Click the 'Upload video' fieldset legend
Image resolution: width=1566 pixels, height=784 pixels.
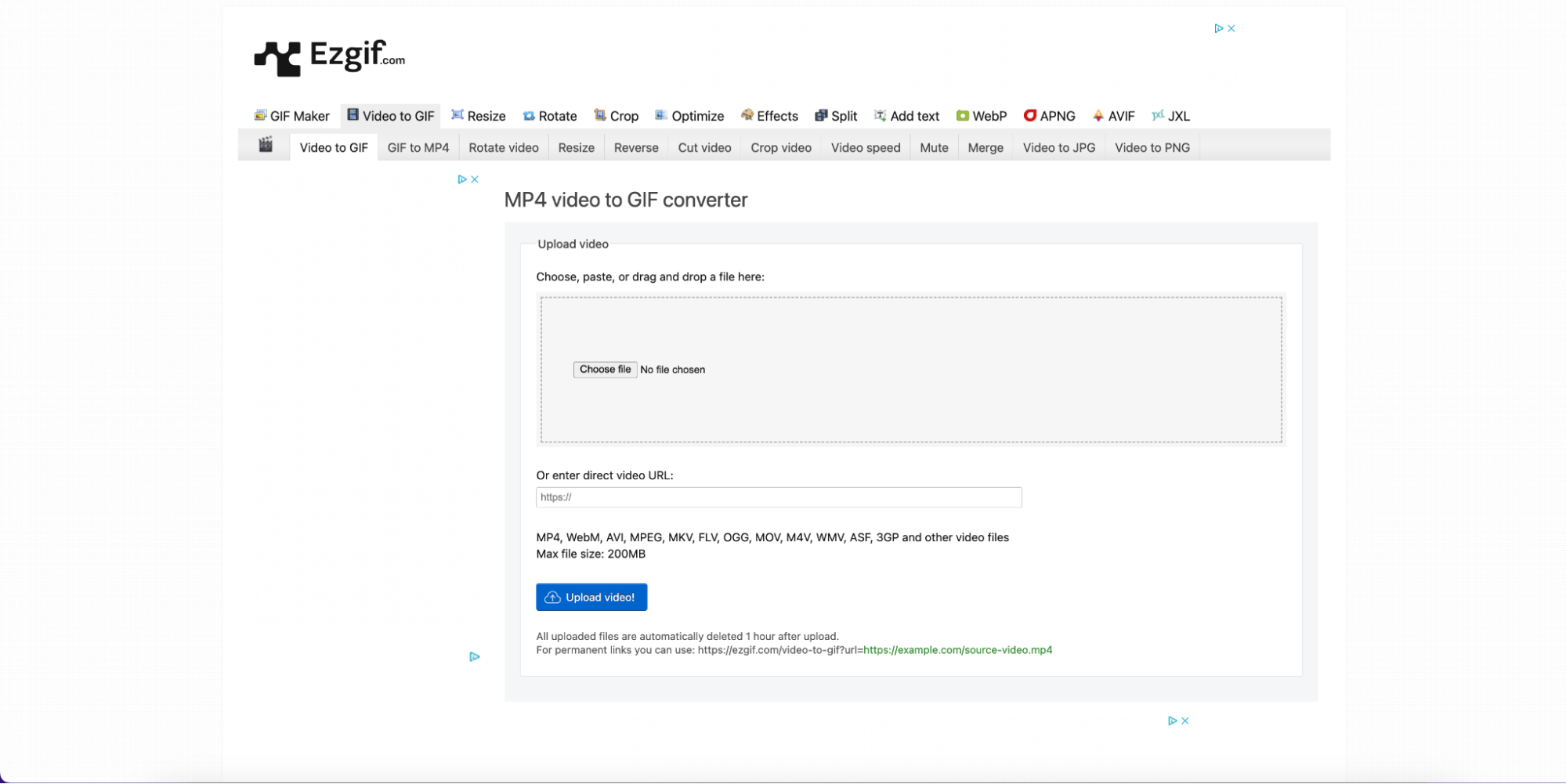[x=573, y=244]
